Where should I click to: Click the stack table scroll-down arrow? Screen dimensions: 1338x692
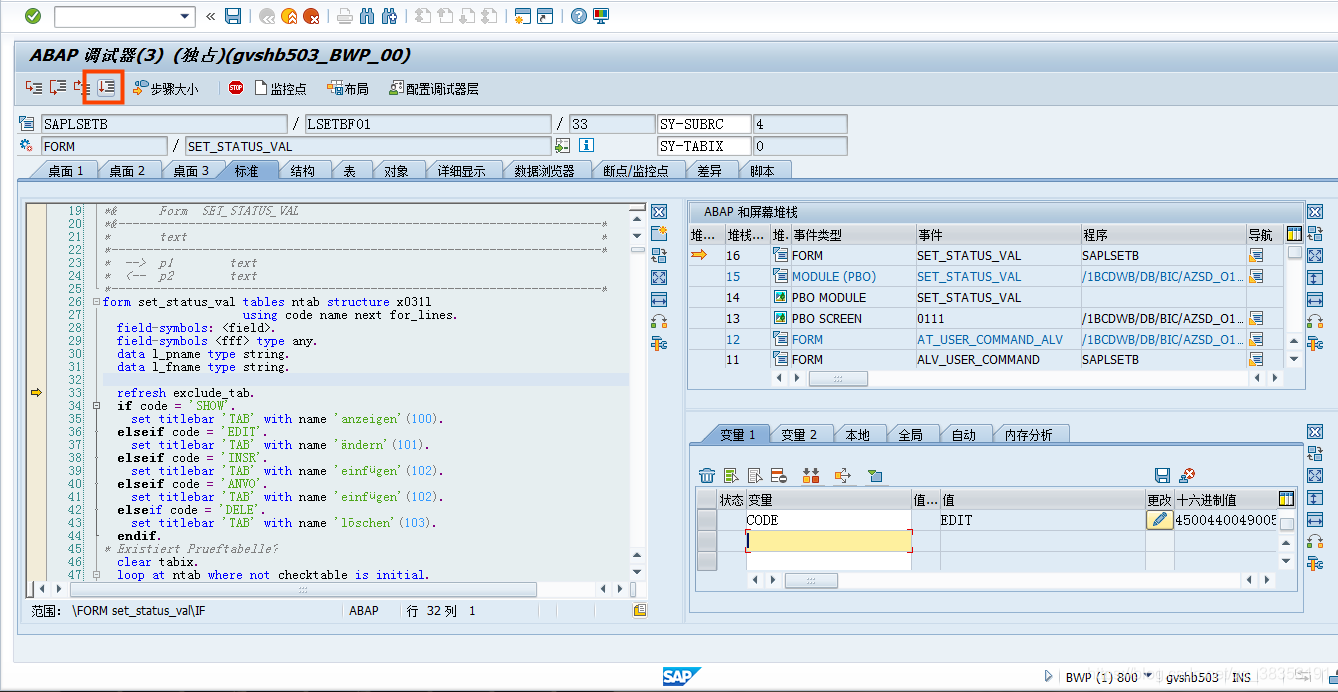[1295, 359]
